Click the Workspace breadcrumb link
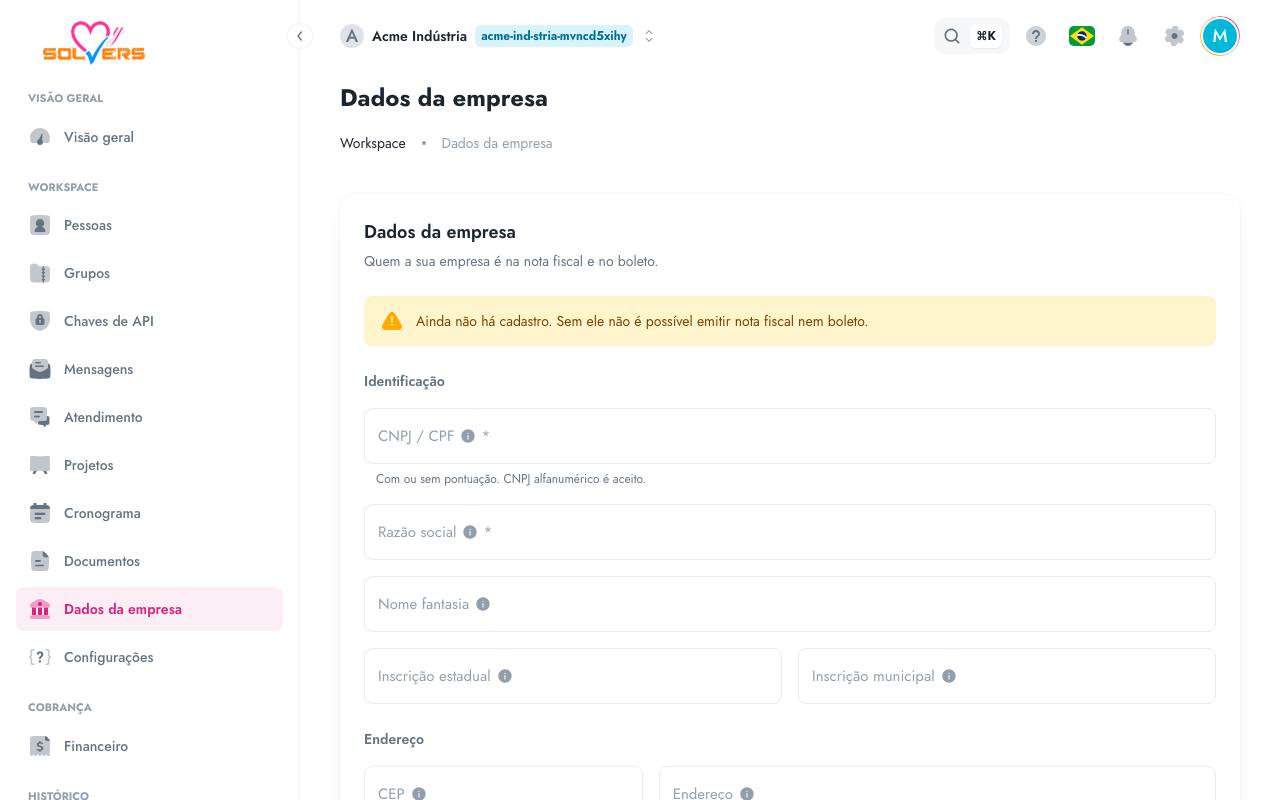 (373, 143)
